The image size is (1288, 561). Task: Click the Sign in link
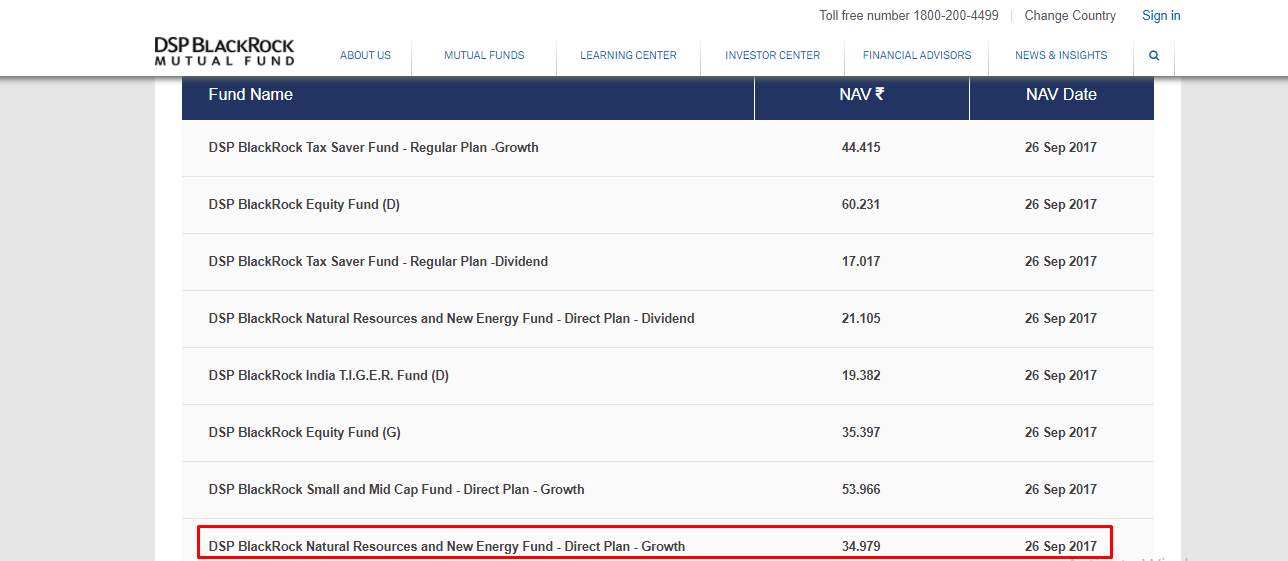click(1161, 16)
